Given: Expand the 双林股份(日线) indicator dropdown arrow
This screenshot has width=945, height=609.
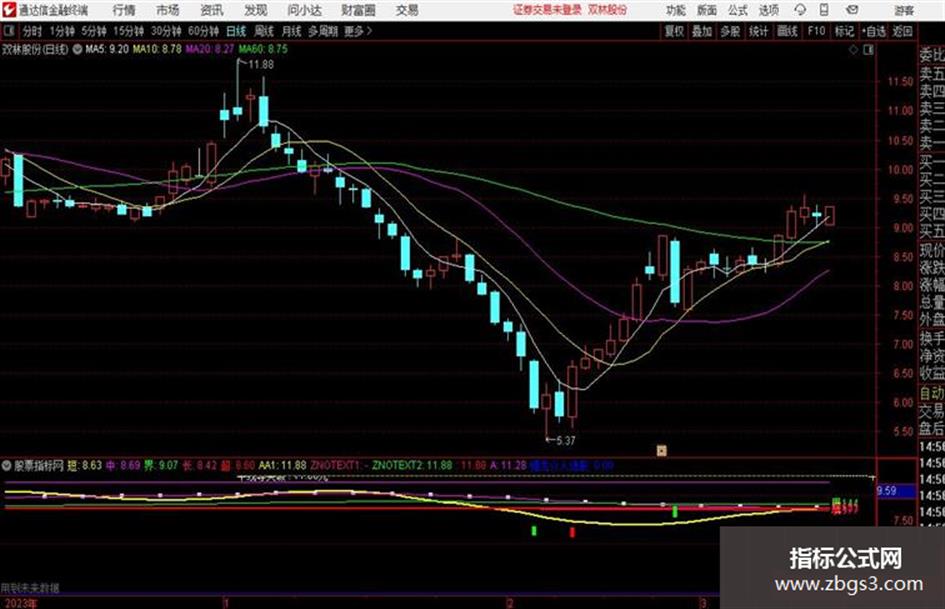Looking at the screenshot, I should (x=77, y=49).
